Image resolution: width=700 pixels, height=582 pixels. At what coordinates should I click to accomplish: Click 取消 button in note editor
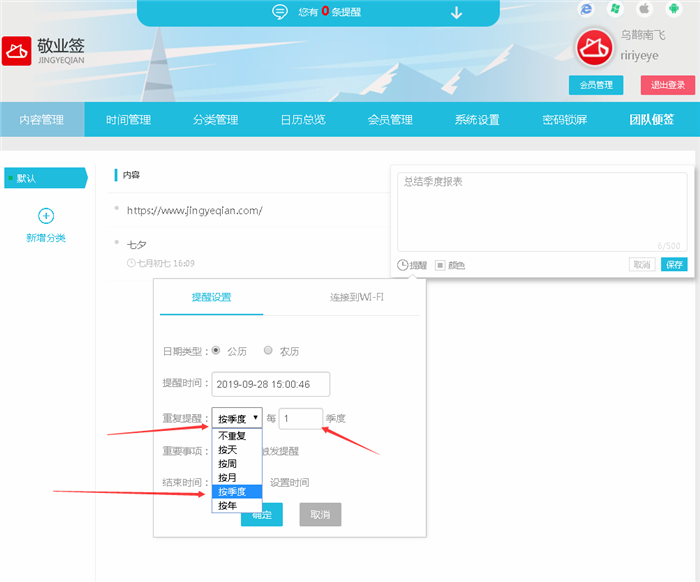[x=642, y=265]
